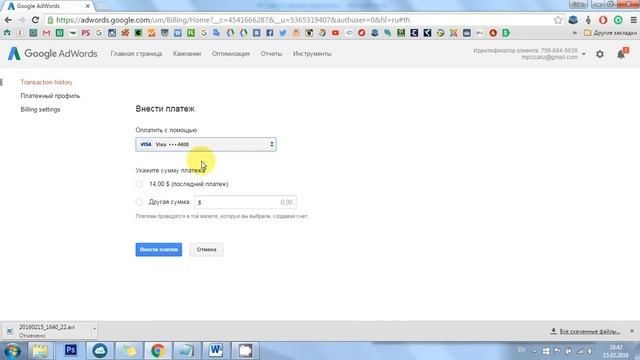Image resolution: width=640 pixels, height=360 pixels.
Task: Open the 'Главная страница' menu
Action: point(136,53)
